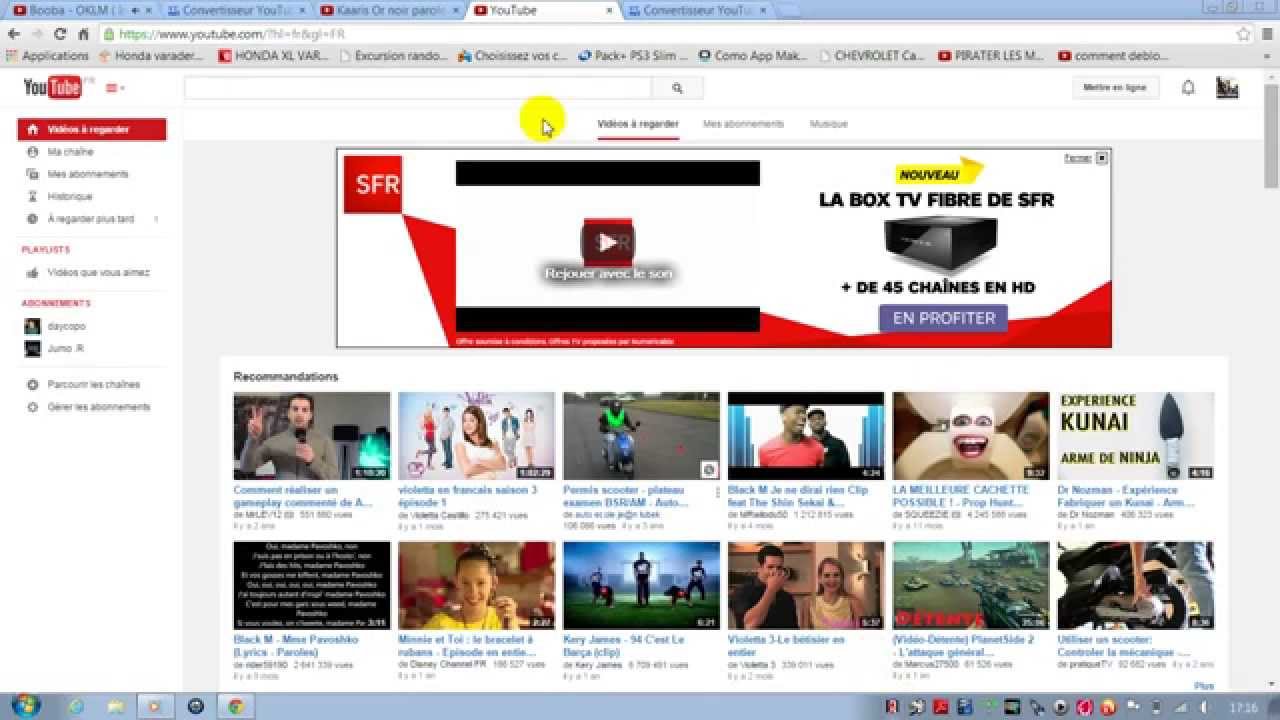Open '(Vidéo-Détente) PlanetSide 2' title link
This screenshot has height=720, width=1280.
click(963, 645)
